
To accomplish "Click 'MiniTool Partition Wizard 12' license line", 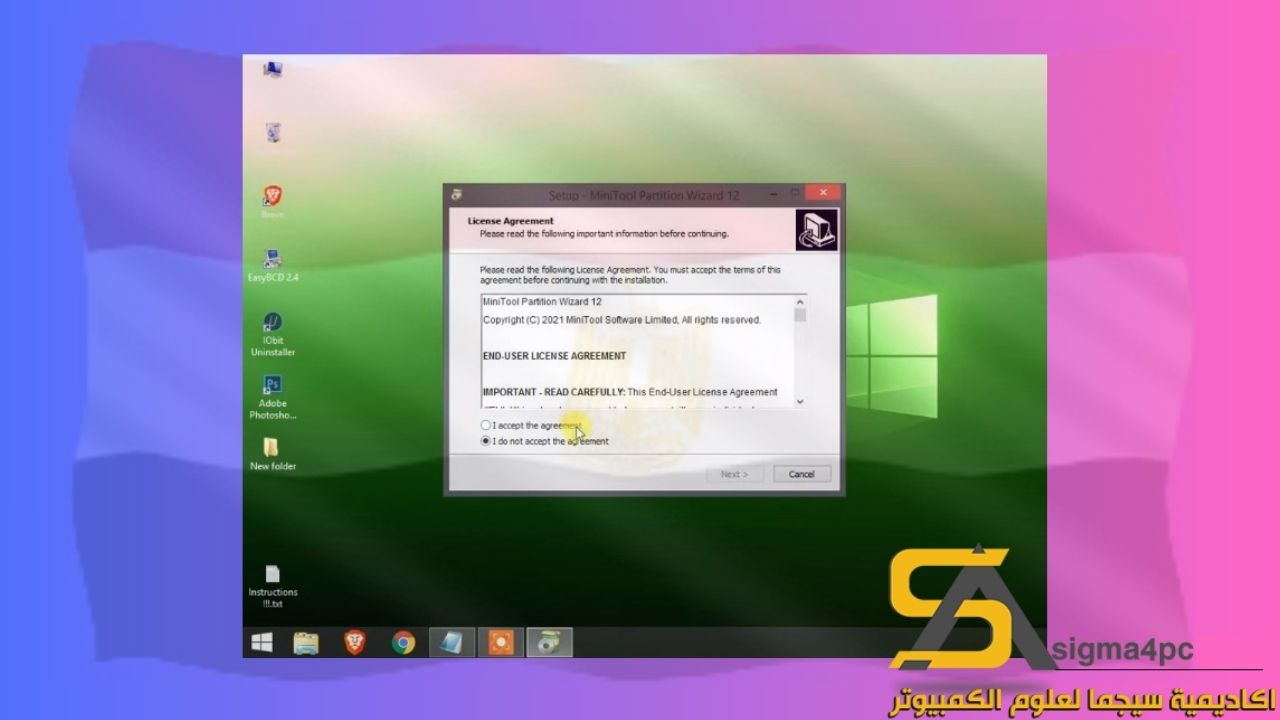I will coord(543,302).
